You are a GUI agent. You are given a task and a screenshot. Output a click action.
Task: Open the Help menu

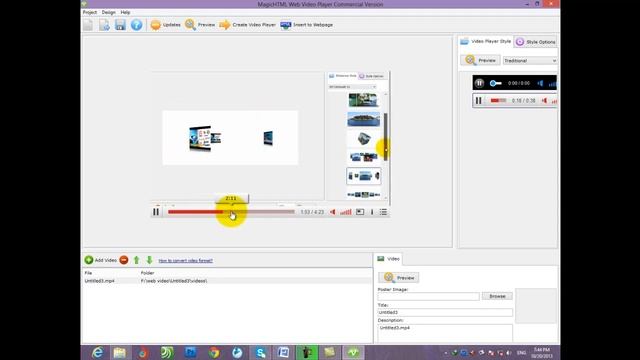125,12
